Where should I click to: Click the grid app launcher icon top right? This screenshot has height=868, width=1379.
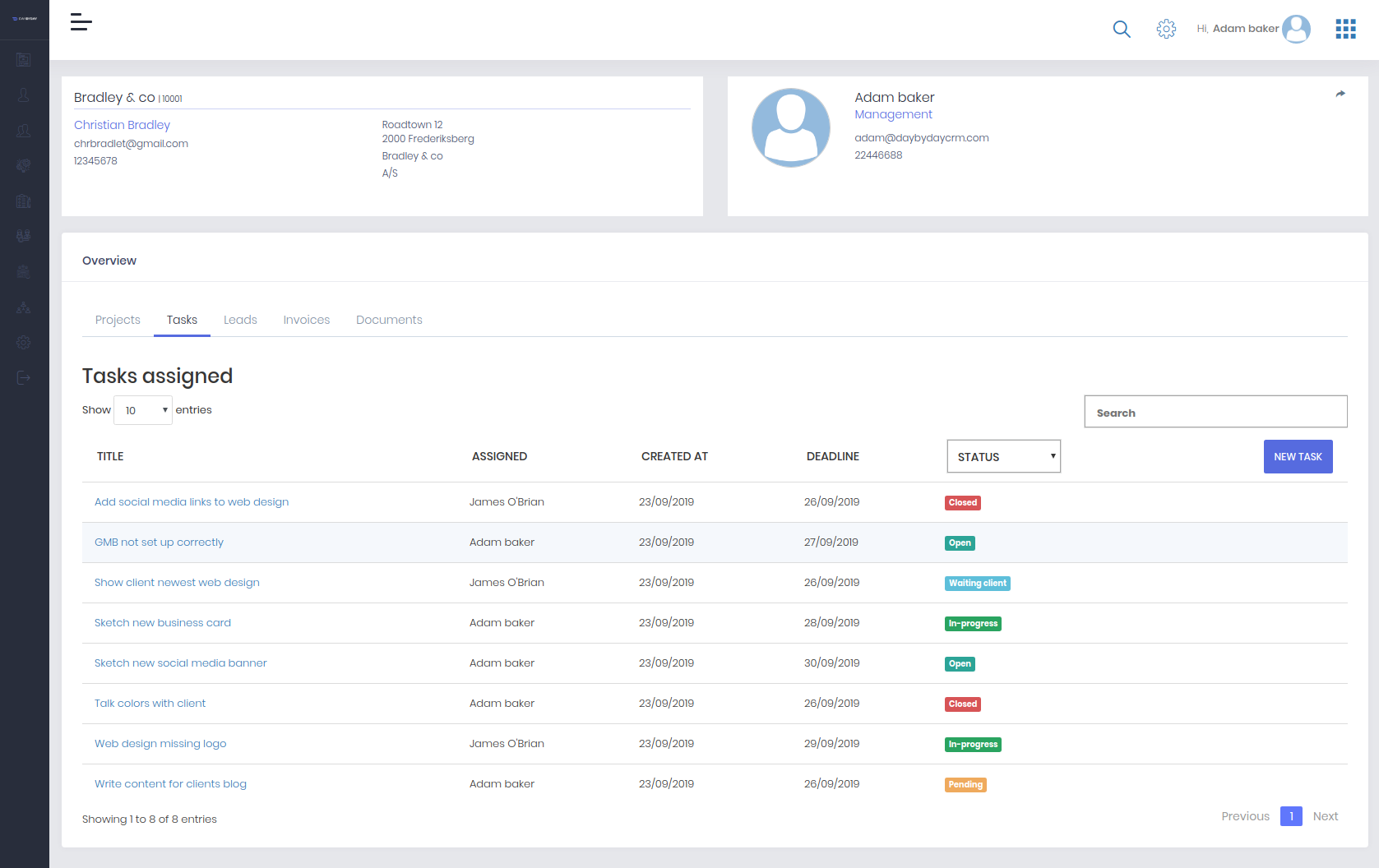point(1345,29)
